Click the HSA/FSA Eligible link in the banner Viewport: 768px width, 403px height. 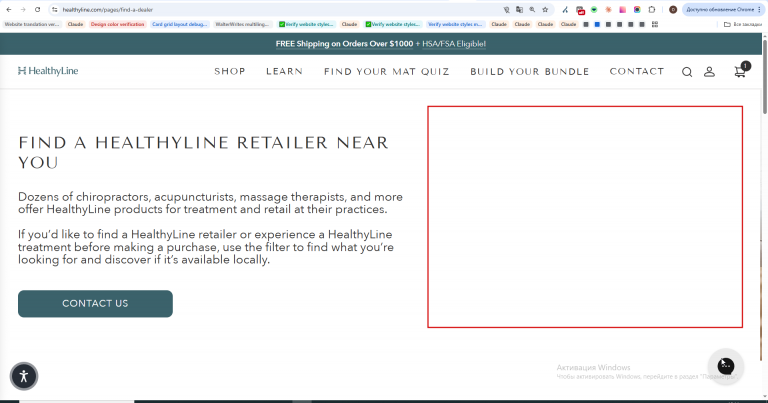click(x=454, y=44)
